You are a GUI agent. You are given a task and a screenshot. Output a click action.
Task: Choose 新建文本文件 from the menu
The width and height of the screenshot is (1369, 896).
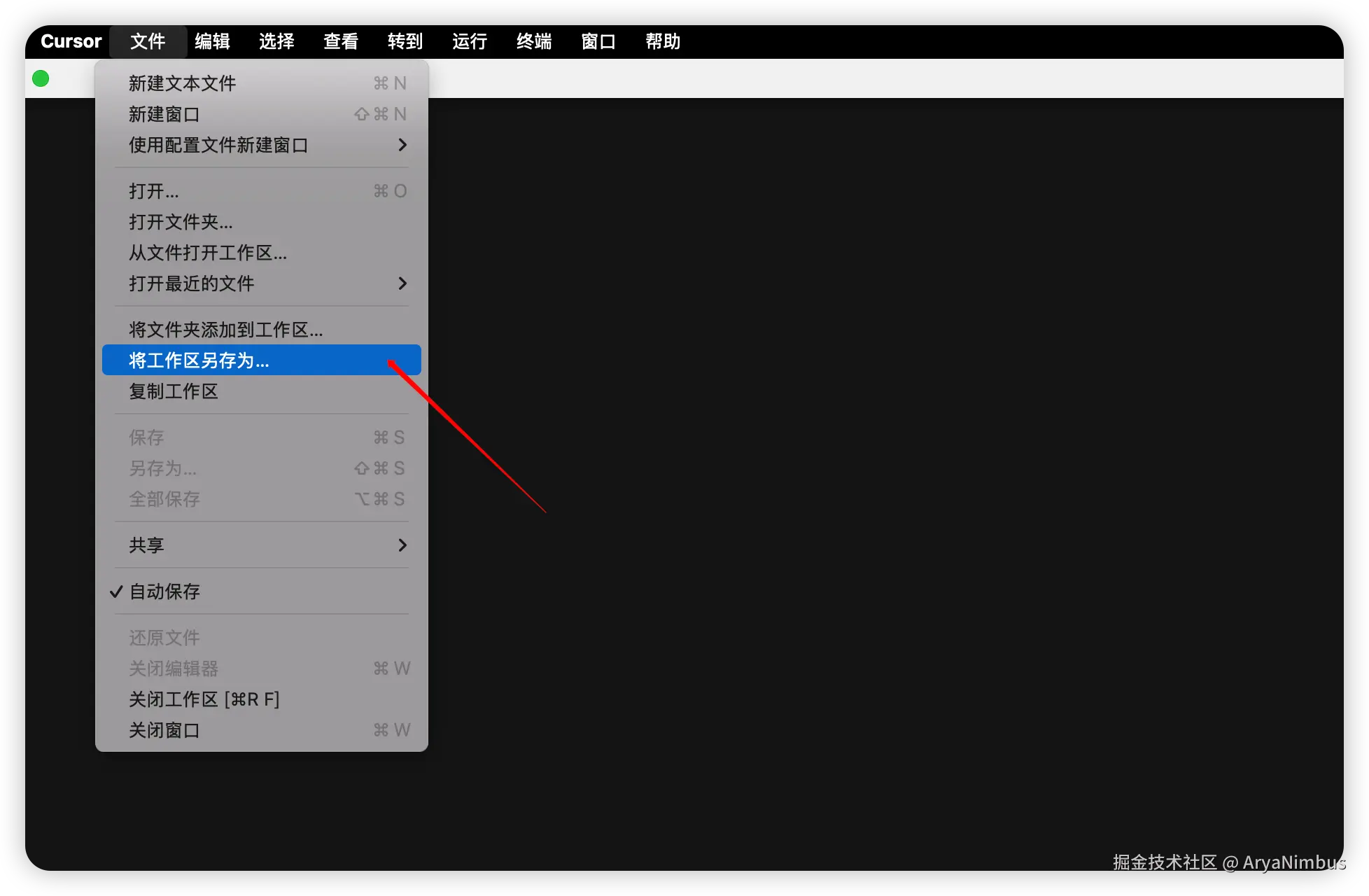(x=183, y=83)
